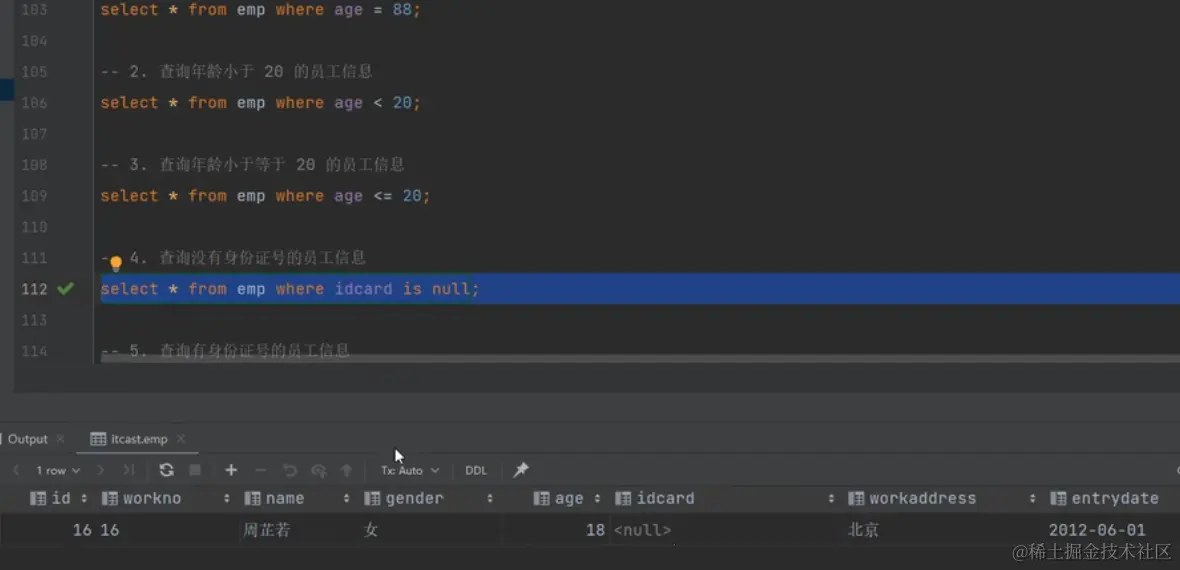Submit changes up arrow icon
Screen dimensions: 1180x570
click(346, 471)
